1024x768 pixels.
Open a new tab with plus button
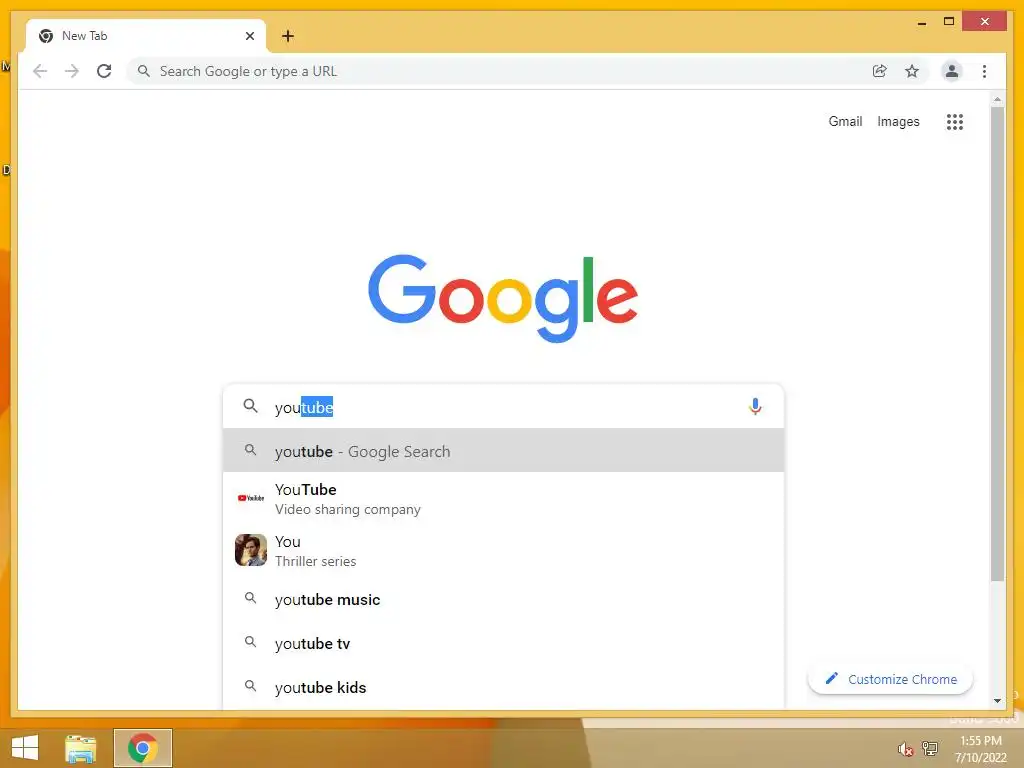288,36
